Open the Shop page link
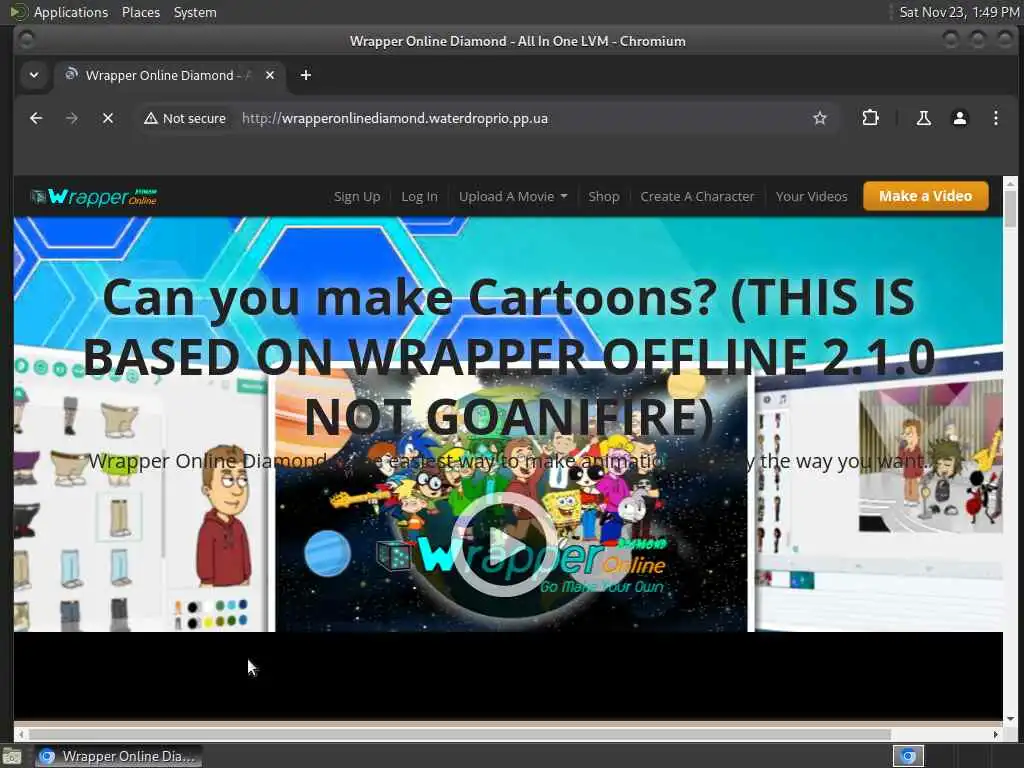This screenshot has width=1024, height=768. [x=603, y=197]
